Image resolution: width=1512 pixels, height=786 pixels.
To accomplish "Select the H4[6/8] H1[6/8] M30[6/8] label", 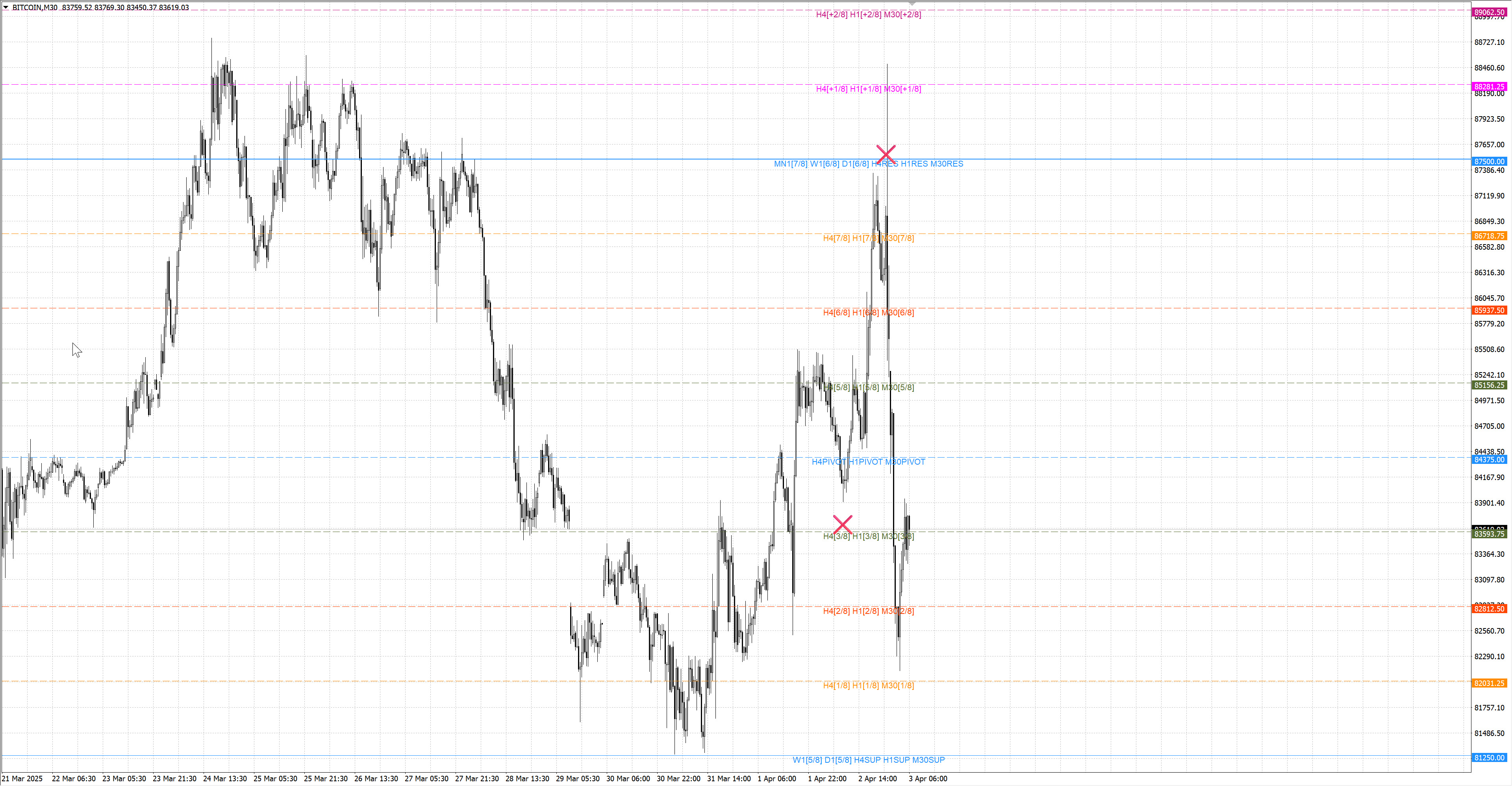I will [x=868, y=313].
